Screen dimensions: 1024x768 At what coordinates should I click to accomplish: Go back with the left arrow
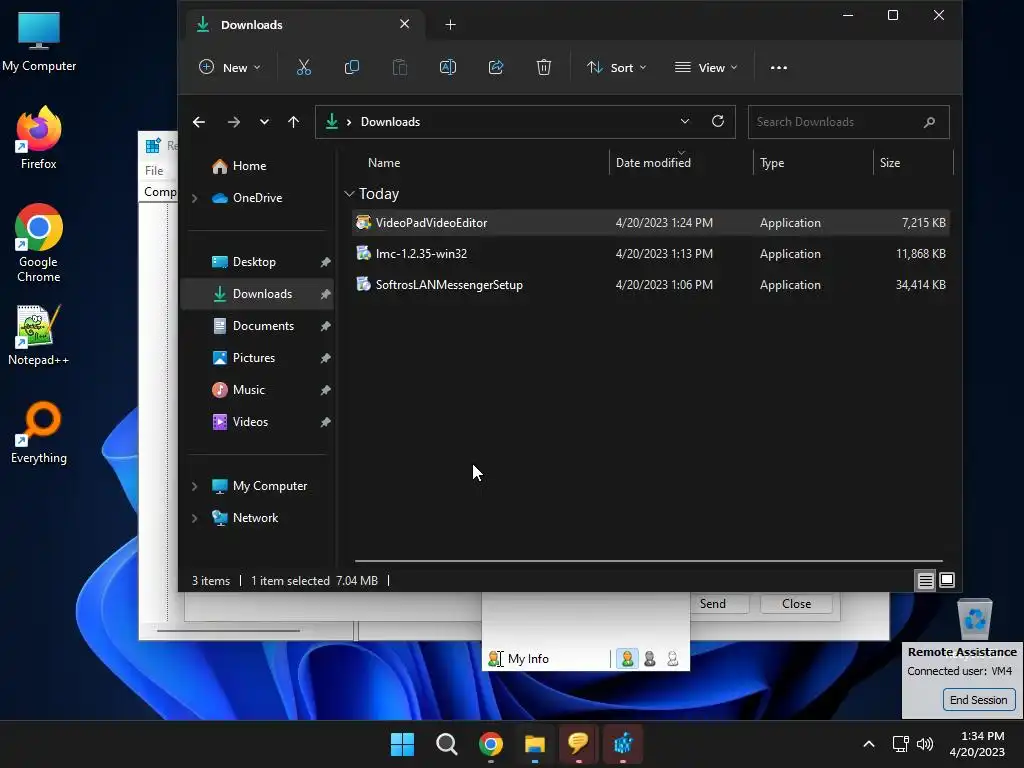pyautogui.click(x=199, y=122)
